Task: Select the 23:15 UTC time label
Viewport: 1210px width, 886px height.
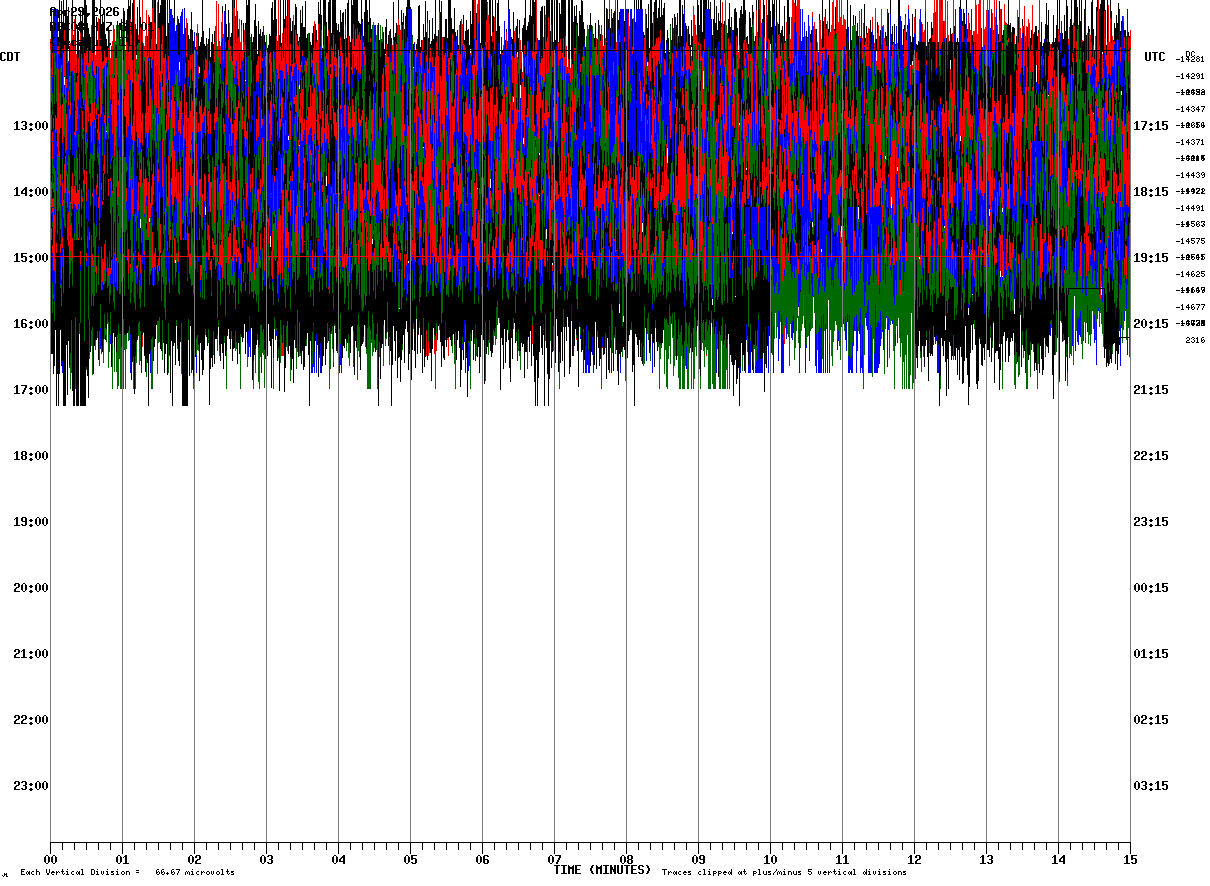Action: click(1150, 522)
